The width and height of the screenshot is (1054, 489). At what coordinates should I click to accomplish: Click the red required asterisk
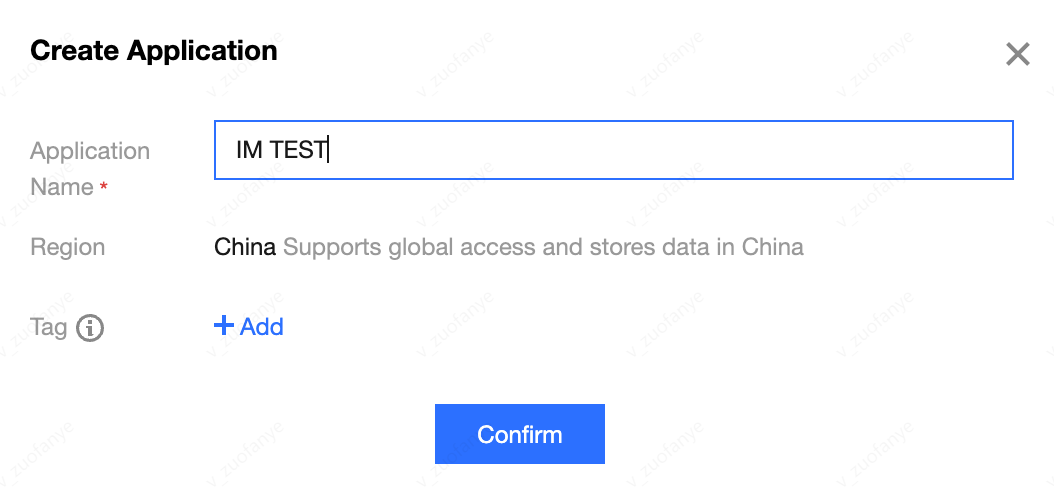point(103,188)
